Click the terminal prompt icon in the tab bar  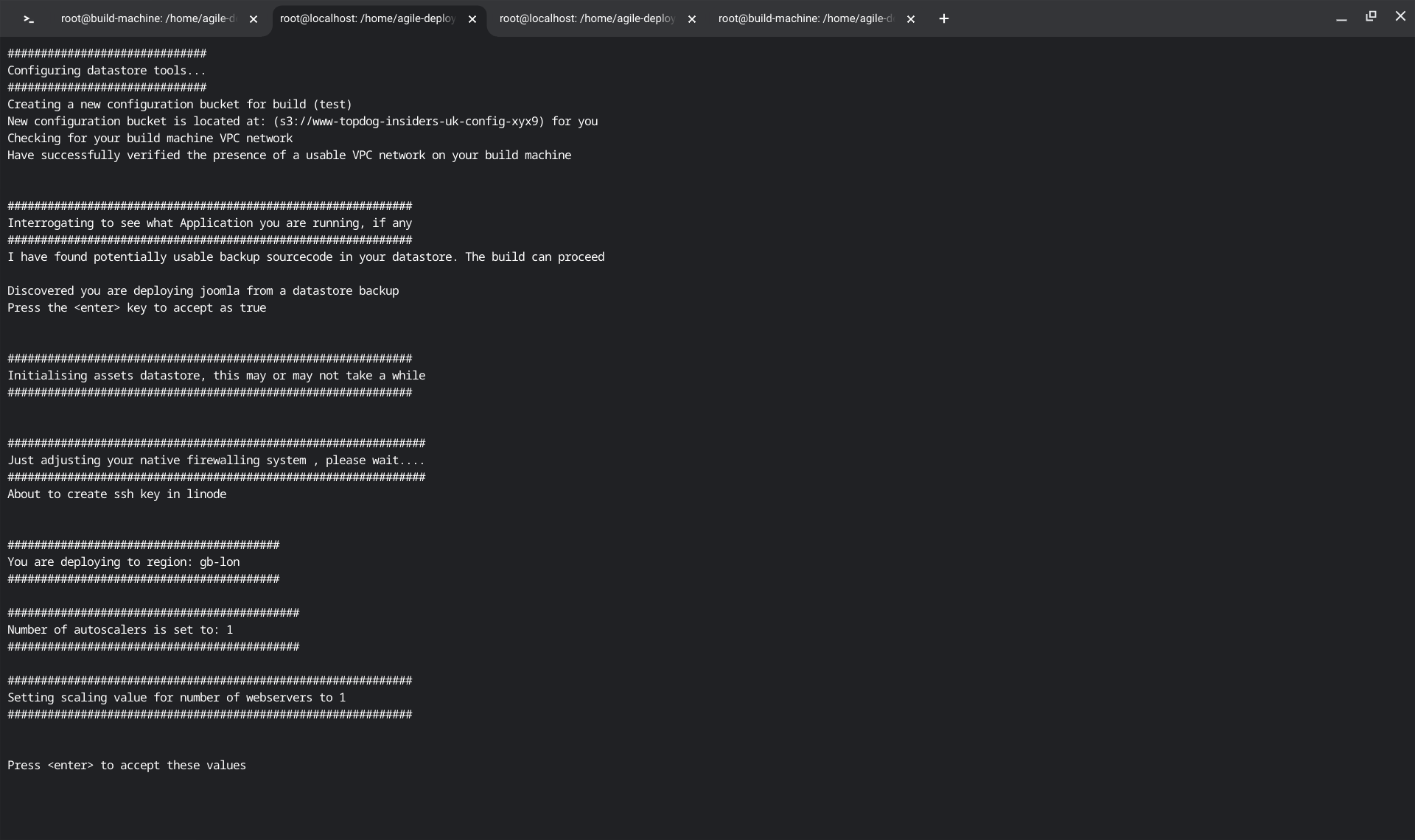point(29,19)
